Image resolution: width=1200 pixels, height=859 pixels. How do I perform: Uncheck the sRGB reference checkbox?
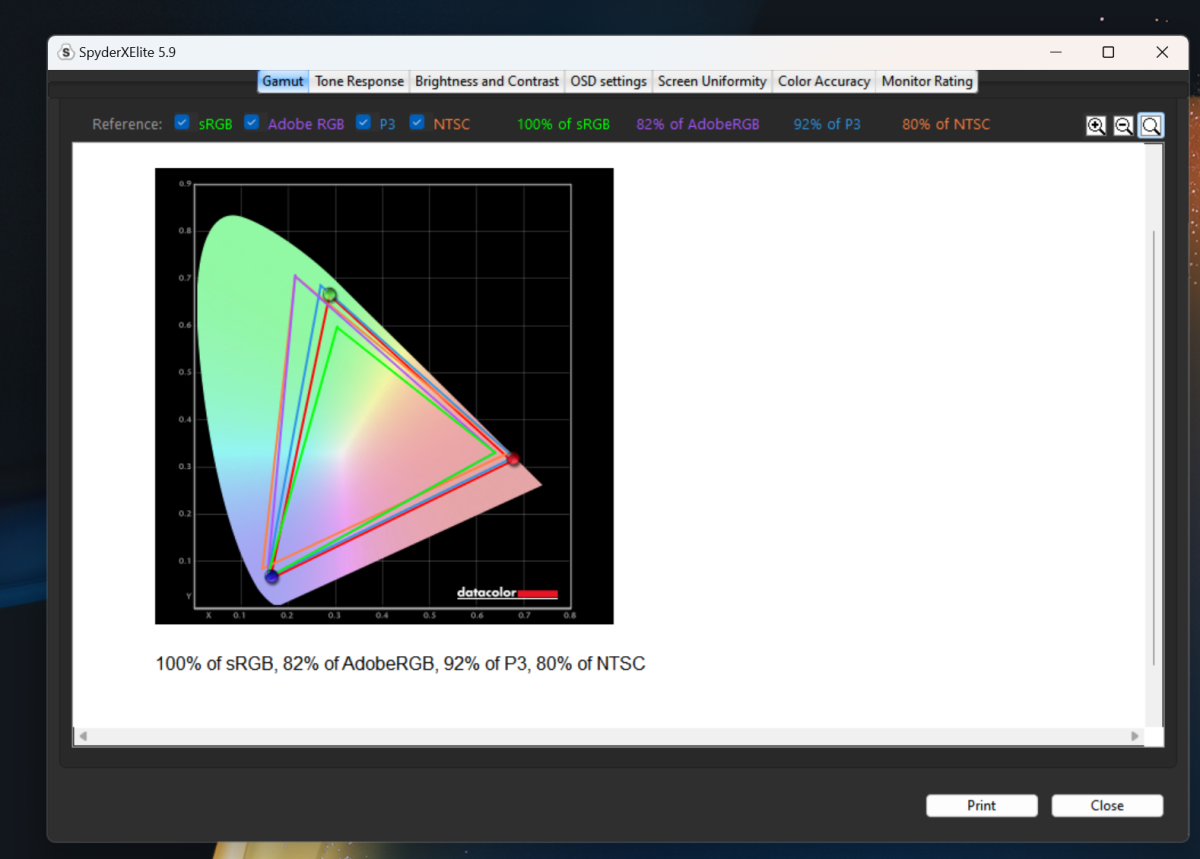tap(182, 123)
